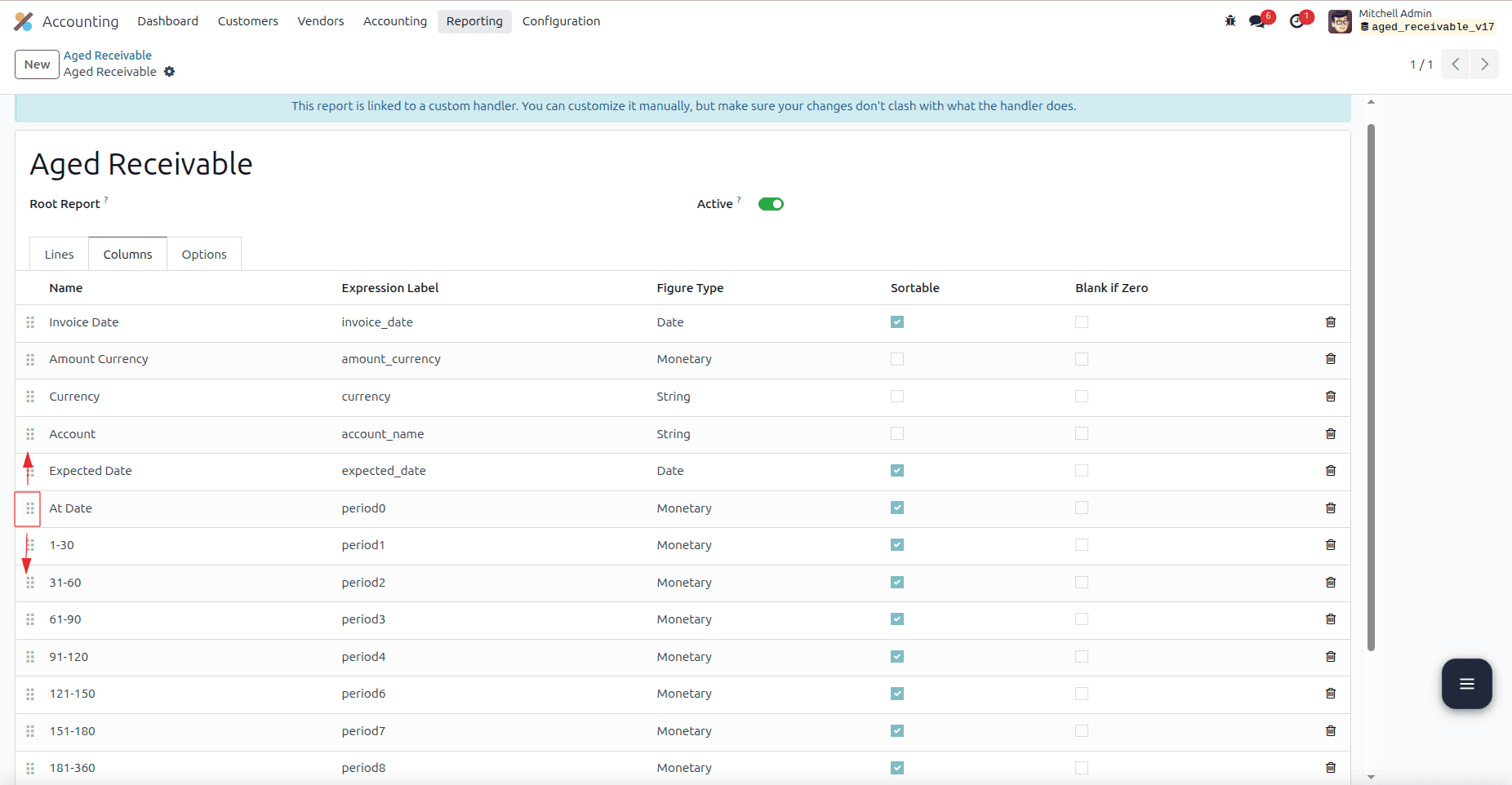Open the messages conversations icon
Screen dimensions: 1512x785
coord(1258,21)
